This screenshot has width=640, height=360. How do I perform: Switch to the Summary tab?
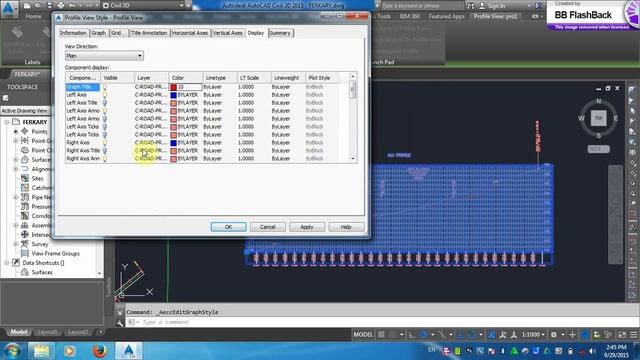tap(280, 33)
